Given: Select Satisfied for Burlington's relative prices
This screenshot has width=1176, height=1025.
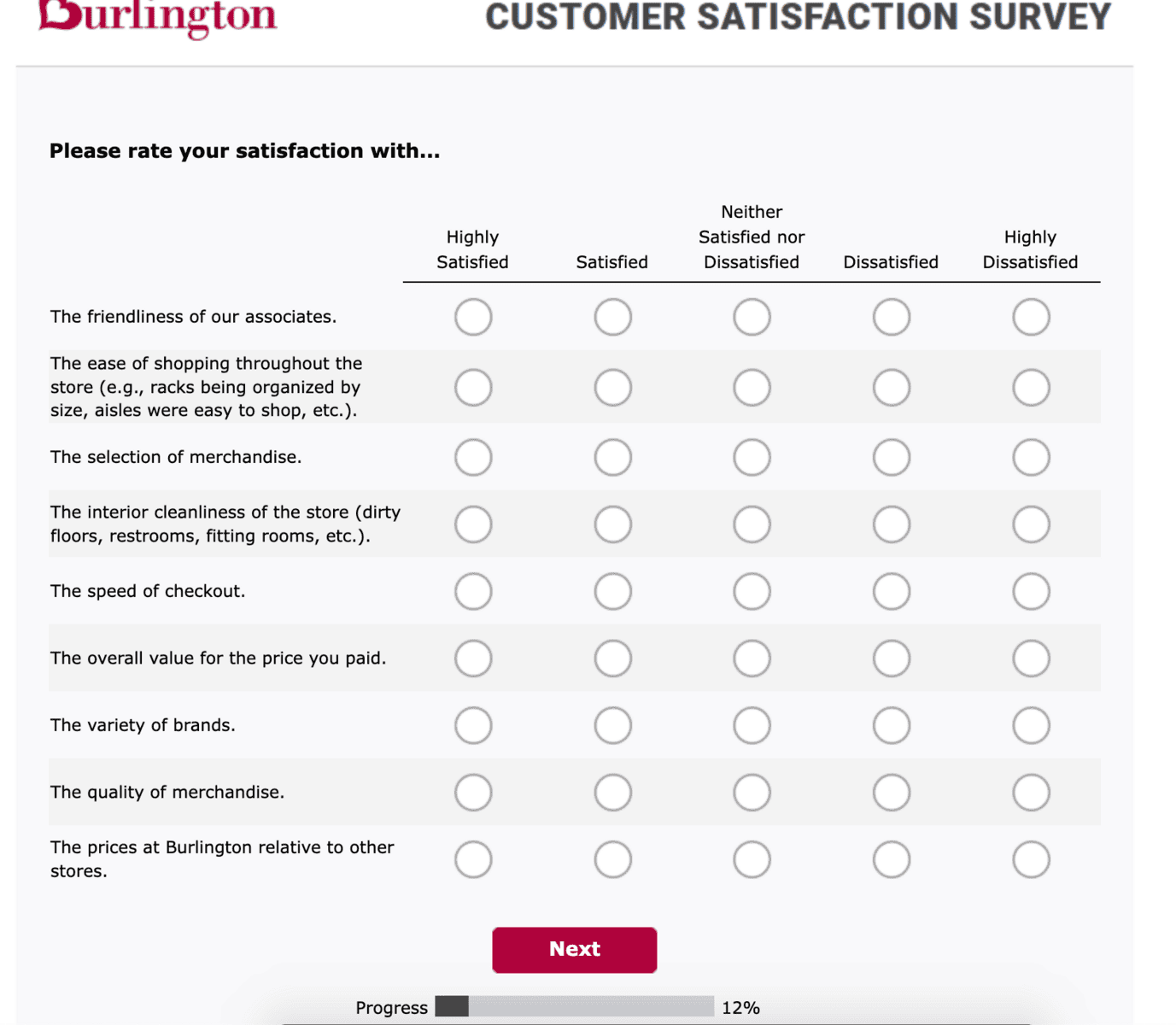Looking at the screenshot, I should coord(612,859).
